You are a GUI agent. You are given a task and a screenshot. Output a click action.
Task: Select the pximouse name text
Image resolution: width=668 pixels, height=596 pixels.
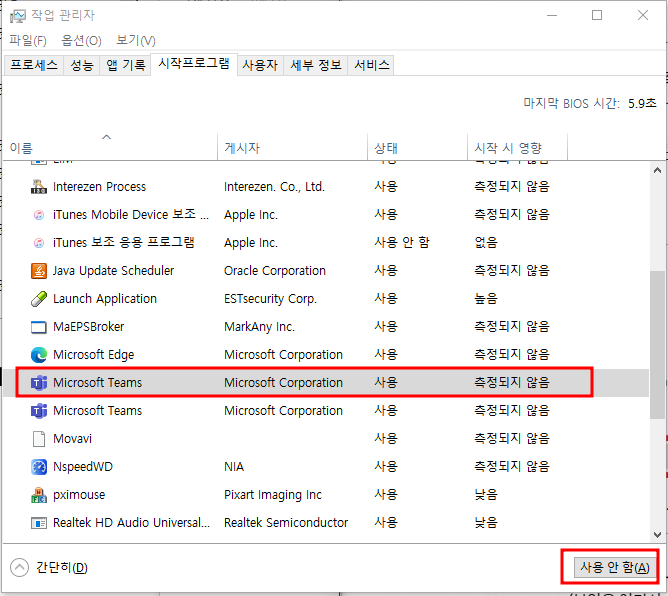(79, 495)
